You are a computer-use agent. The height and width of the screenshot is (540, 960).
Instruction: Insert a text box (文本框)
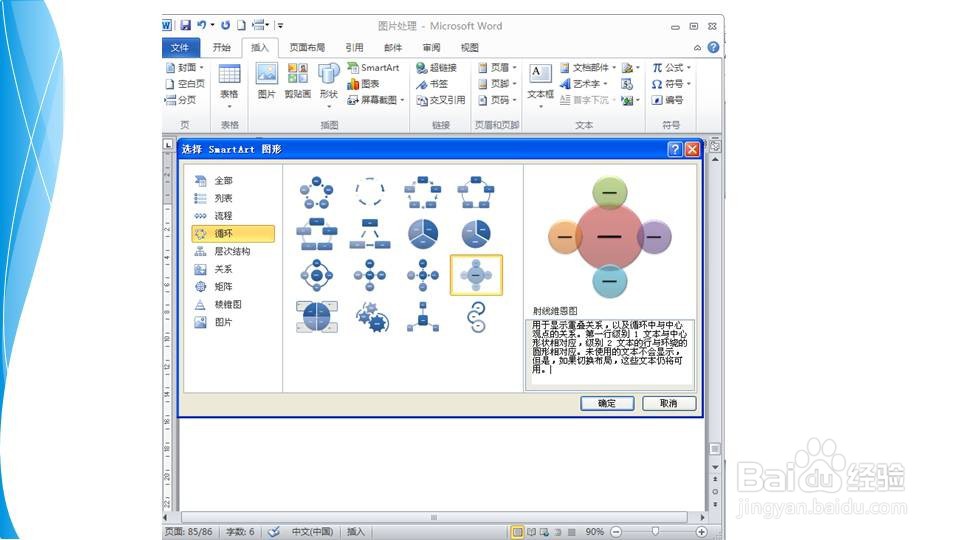point(540,84)
